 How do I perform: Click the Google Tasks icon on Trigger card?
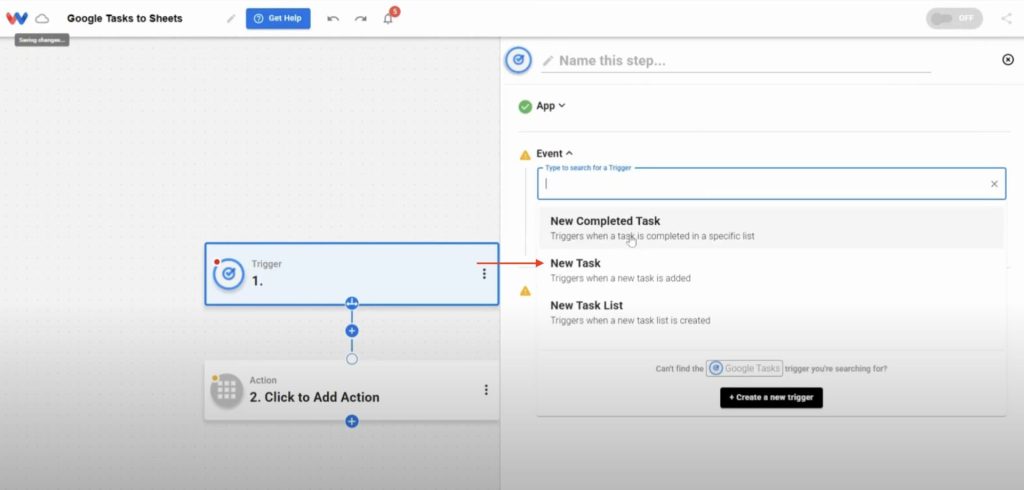[228, 274]
